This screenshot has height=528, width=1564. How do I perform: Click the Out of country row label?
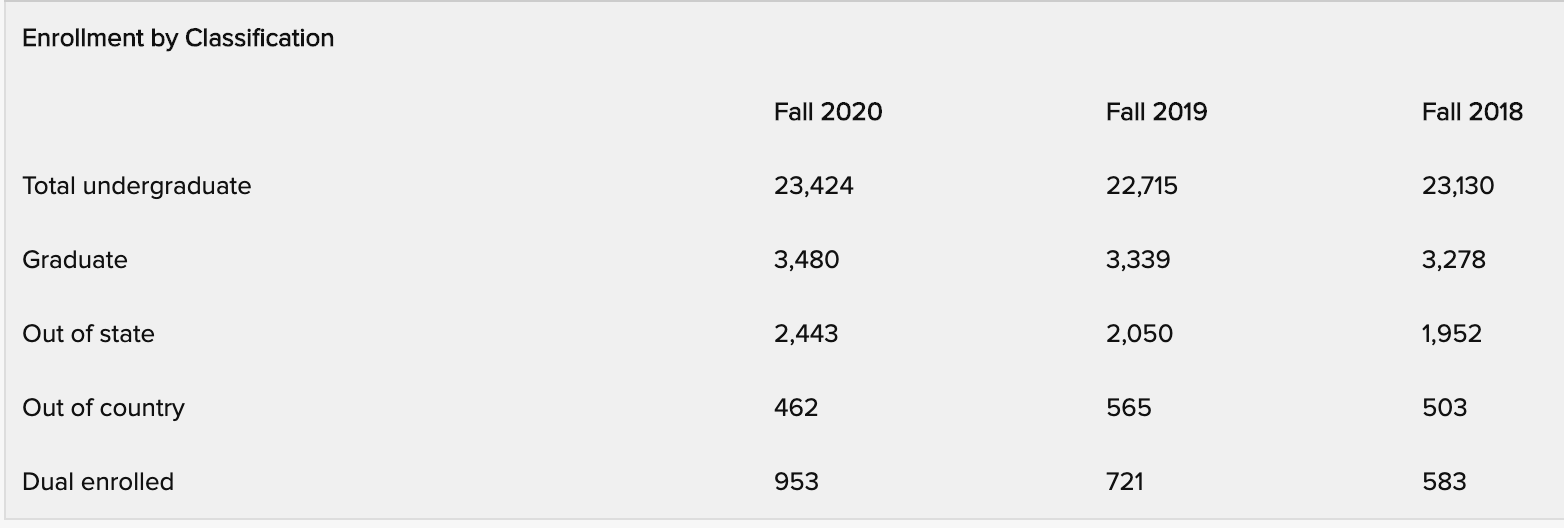(103, 407)
